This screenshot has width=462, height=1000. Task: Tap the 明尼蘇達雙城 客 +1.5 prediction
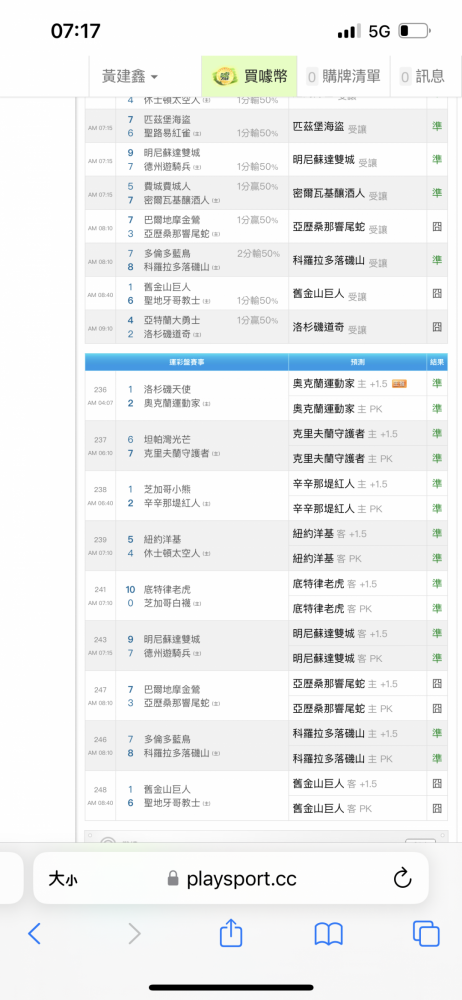pos(339,633)
